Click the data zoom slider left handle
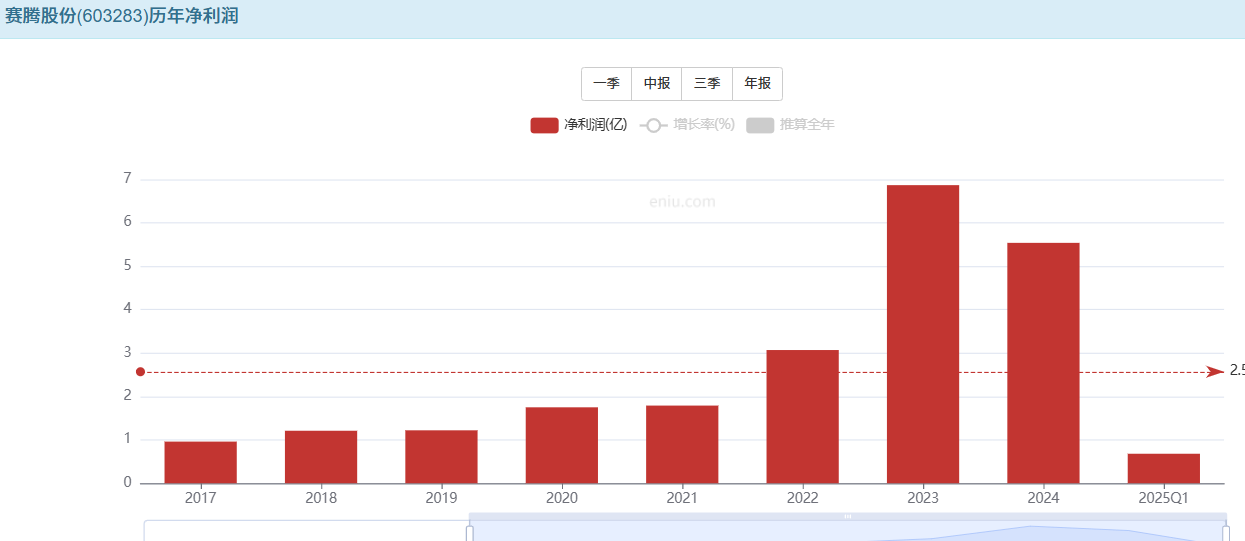 [x=470, y=533]
